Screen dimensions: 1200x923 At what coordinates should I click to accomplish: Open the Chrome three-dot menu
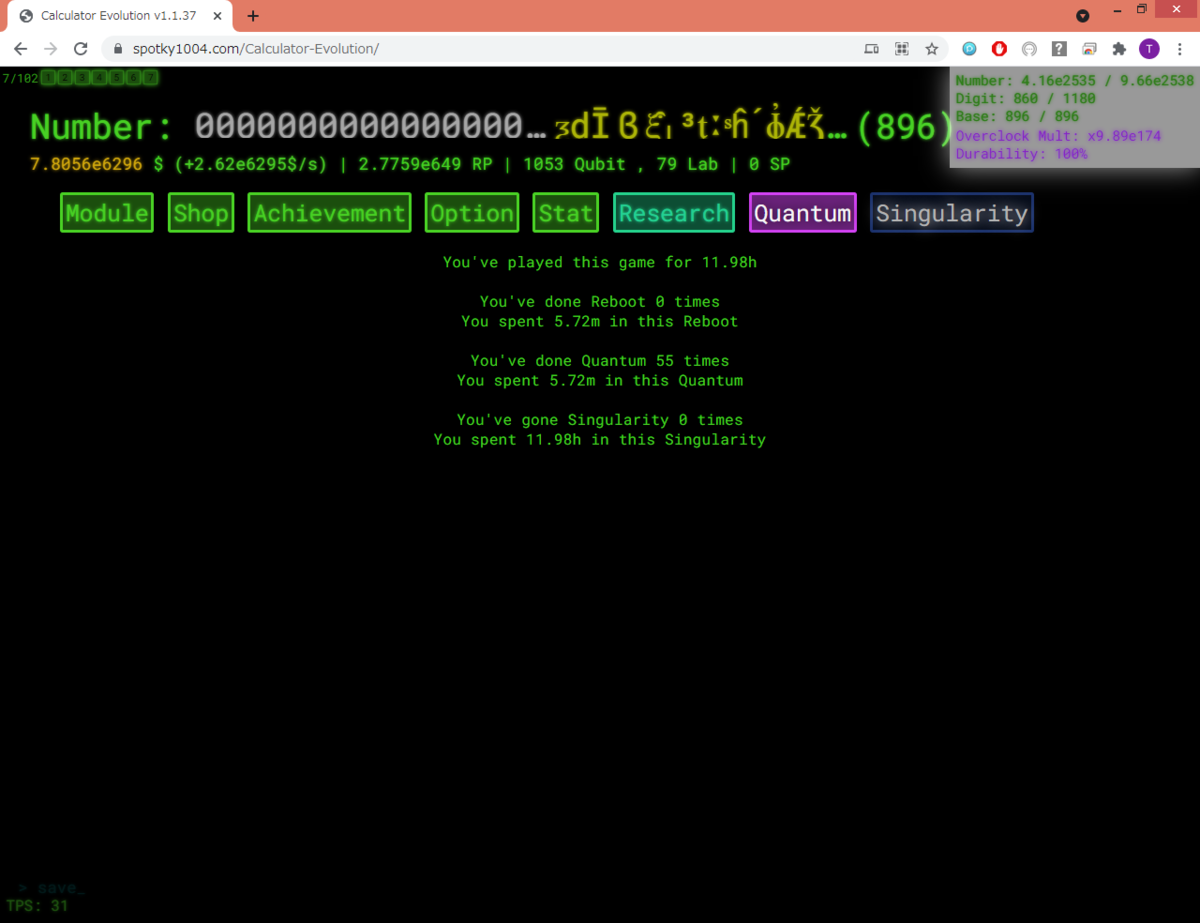coord(1181,48)
